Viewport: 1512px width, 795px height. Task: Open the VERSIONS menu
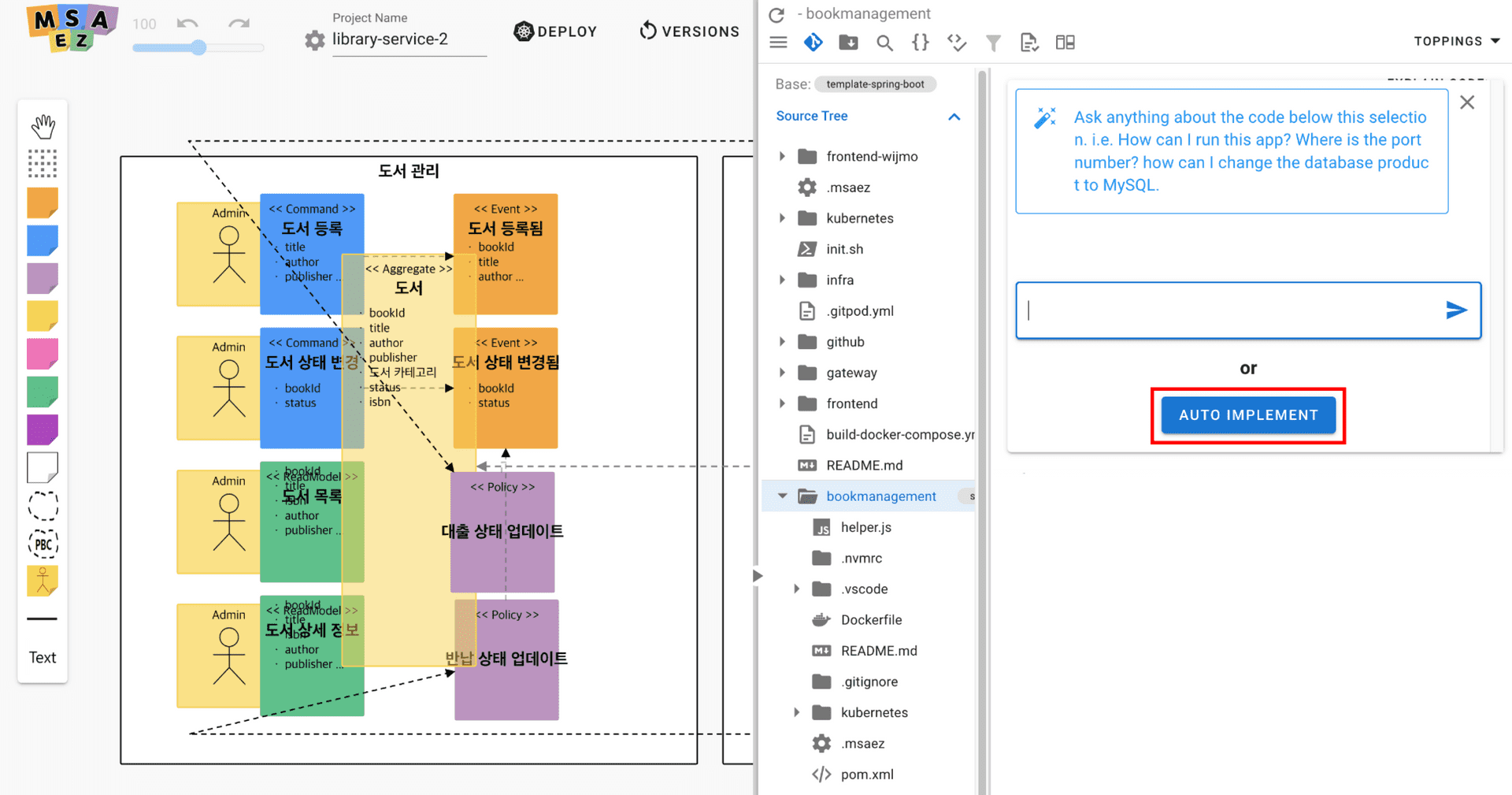(689, 32)
